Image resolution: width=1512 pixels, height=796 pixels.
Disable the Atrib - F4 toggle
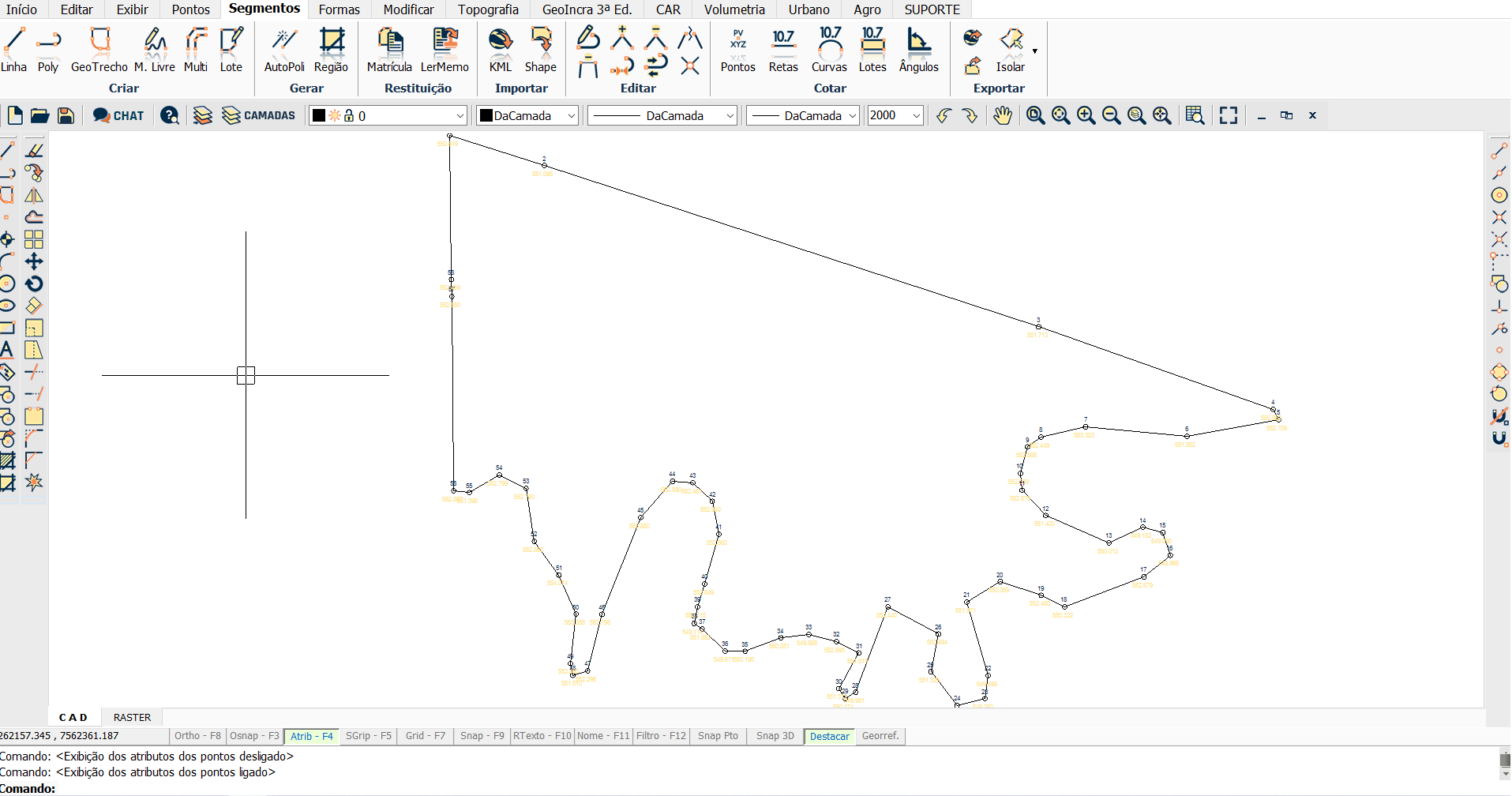pos(311,736)
